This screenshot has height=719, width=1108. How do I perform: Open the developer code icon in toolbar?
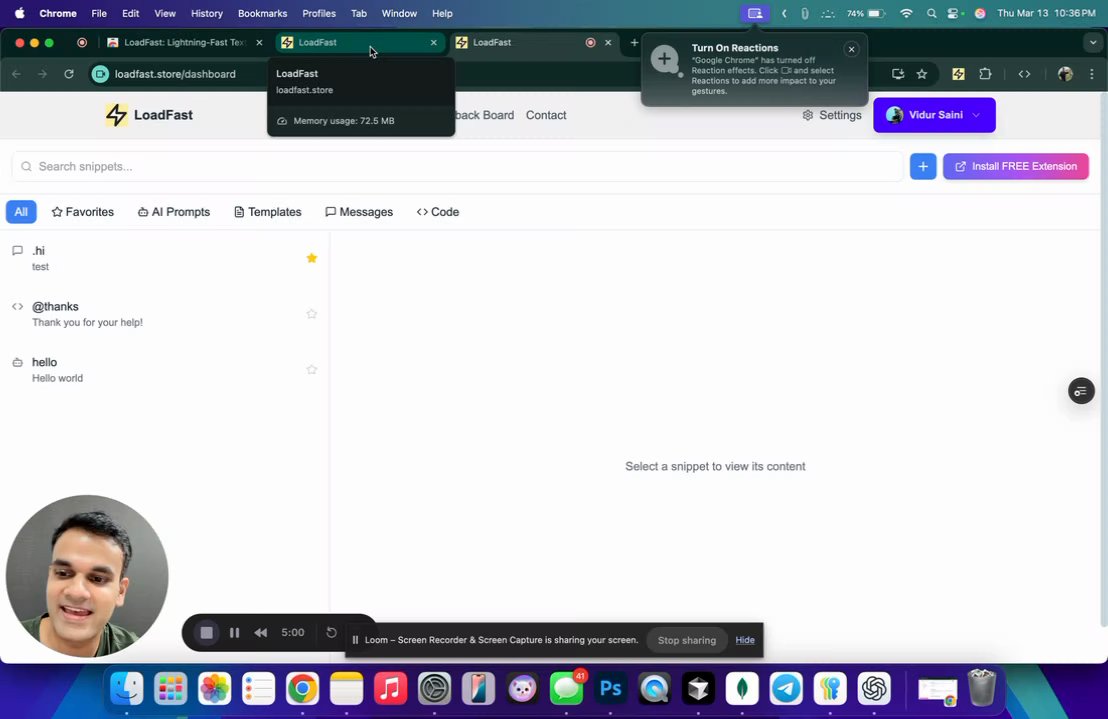coord(1024,74)
